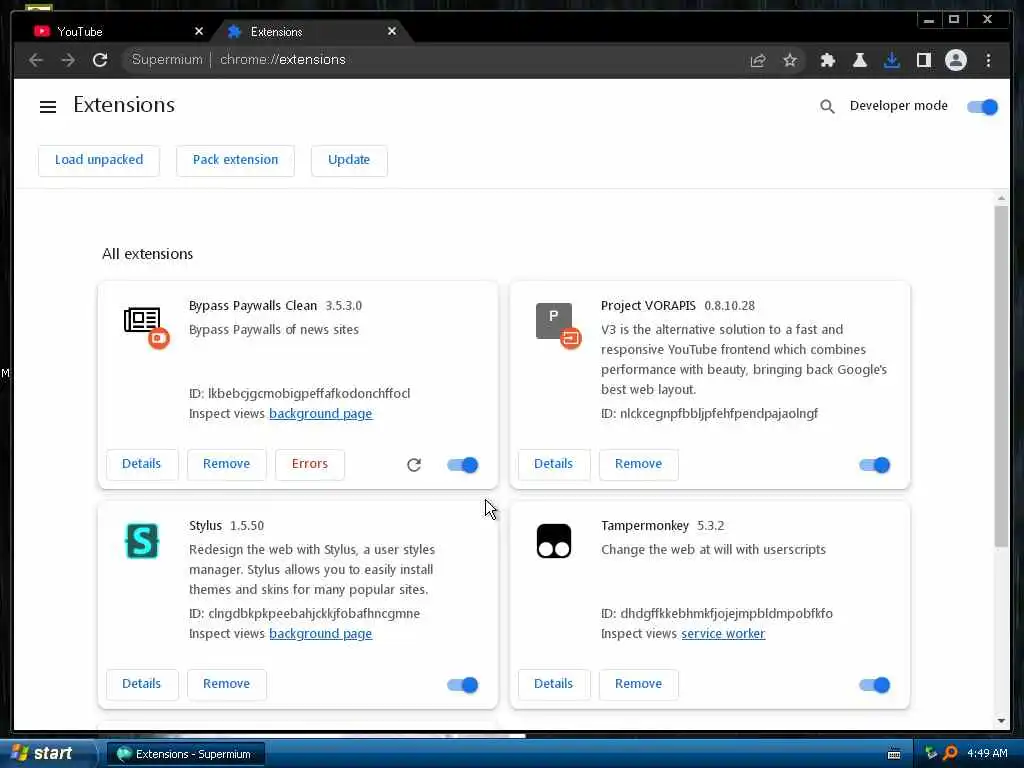Reload the Bypass Paywalls Clean extension

(x=413, y=465)
